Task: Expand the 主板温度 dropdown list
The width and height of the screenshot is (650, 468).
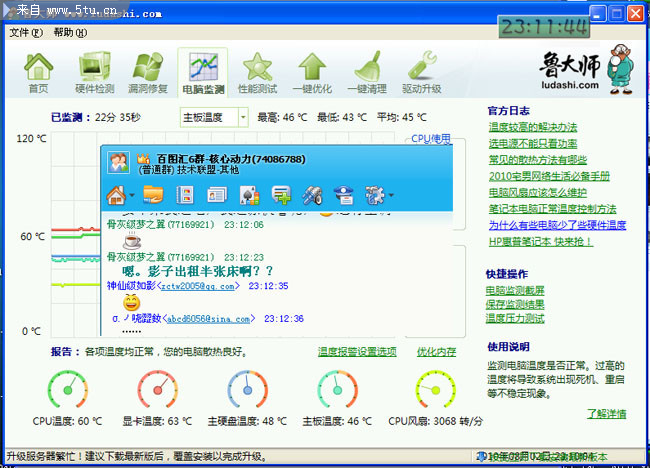Action: tap(243, 117)
